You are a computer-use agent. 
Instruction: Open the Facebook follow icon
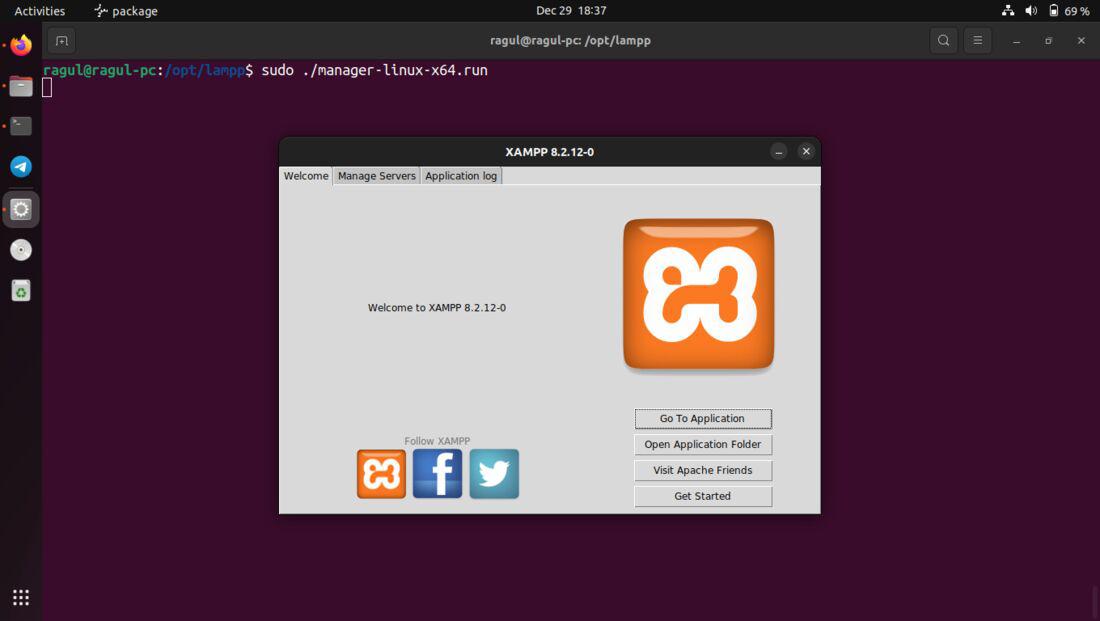(437, 474)
